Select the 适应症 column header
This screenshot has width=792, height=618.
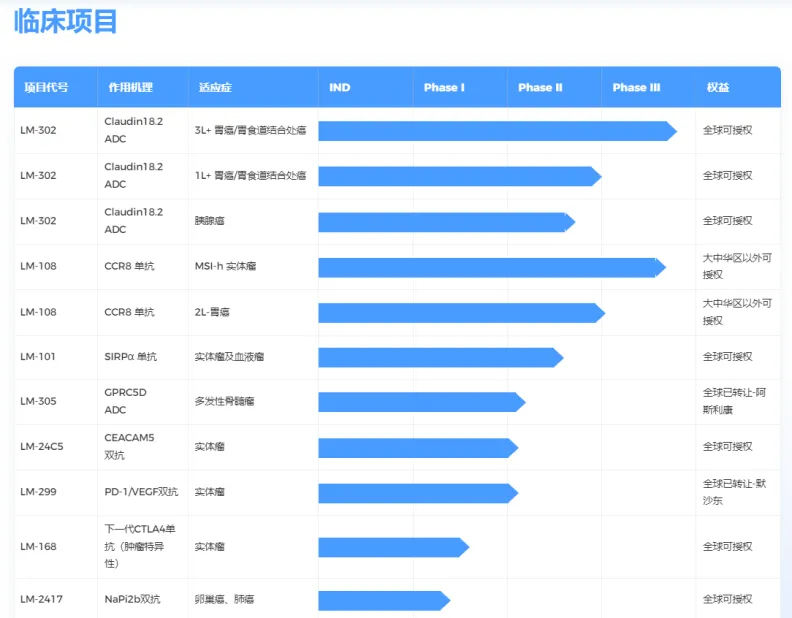pos(215,88)
